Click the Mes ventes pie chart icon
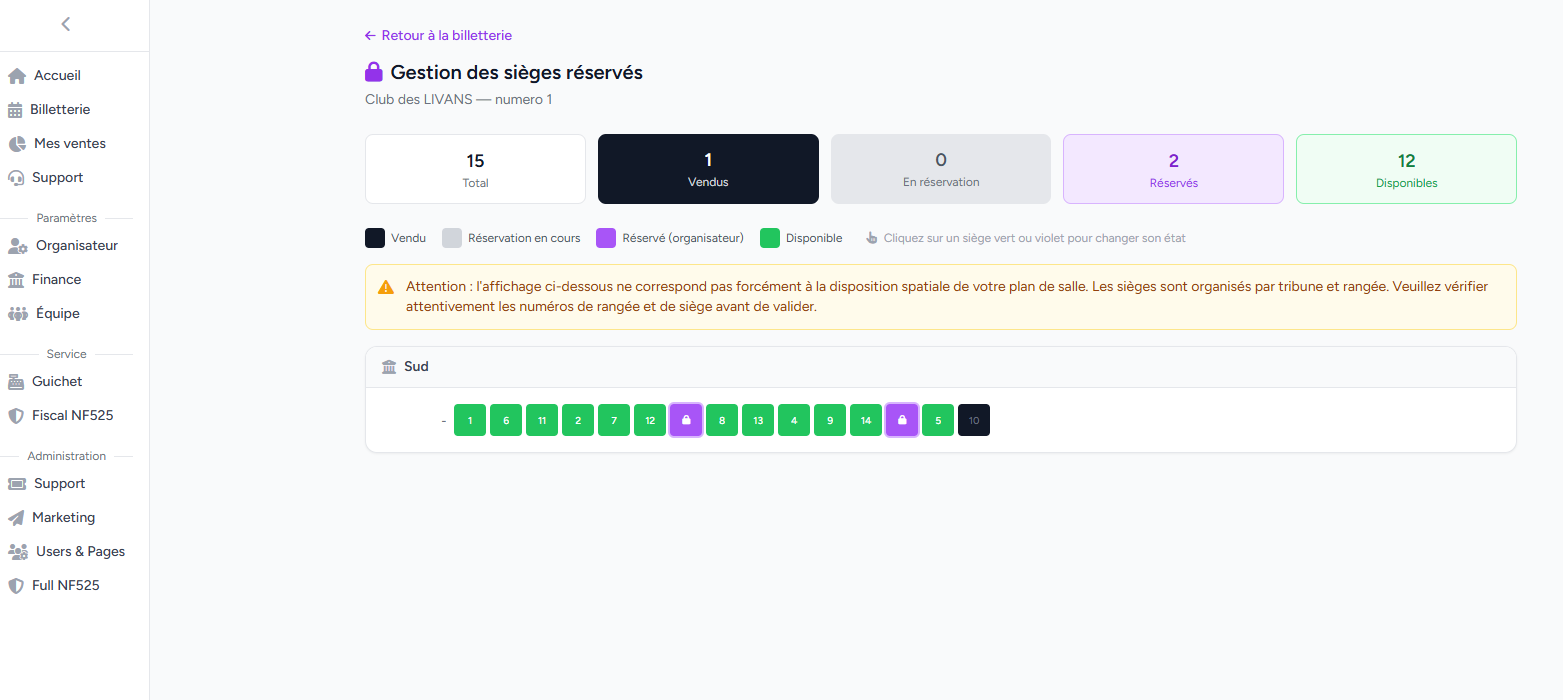This screenshot has height=700, width=1563. pyautogui.click(x=16, y=143)
